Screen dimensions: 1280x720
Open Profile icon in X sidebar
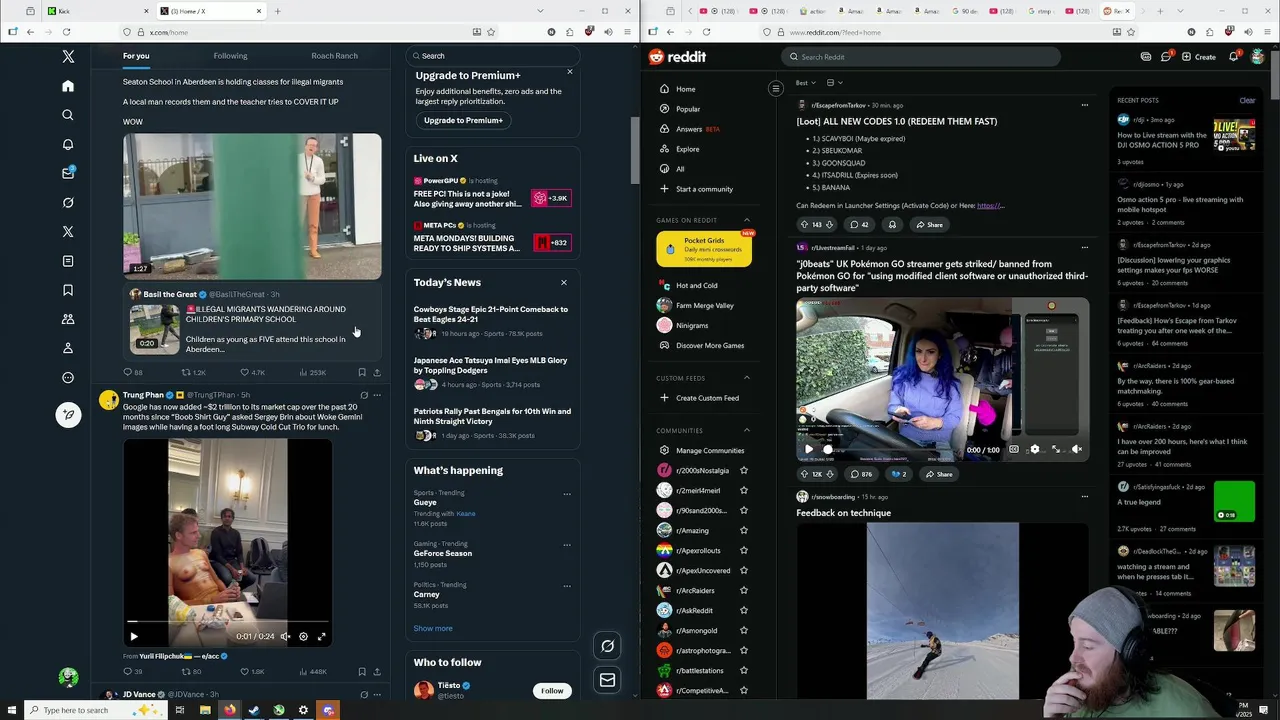tap(68, 348)
